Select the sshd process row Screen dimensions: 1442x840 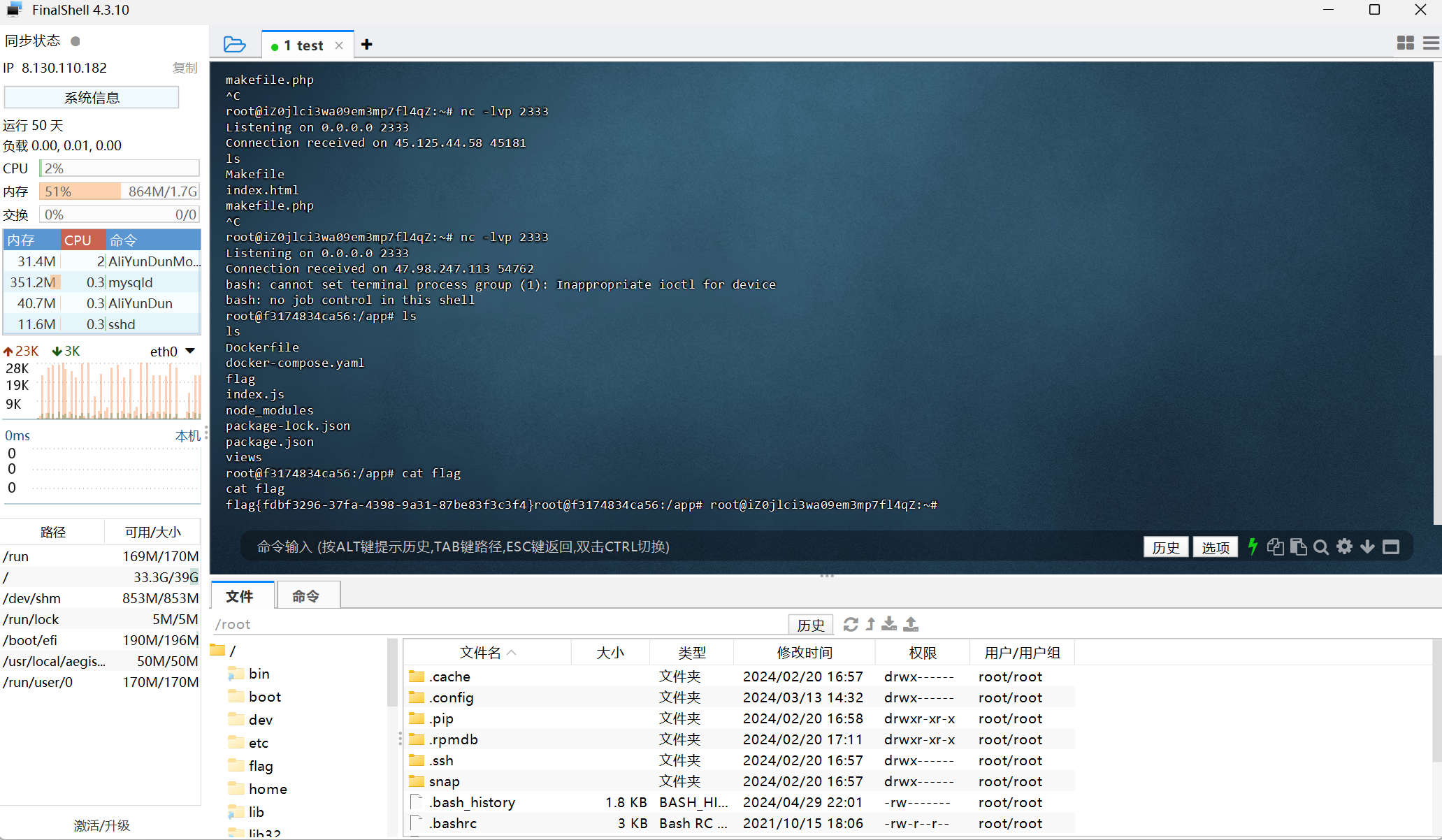(x=102, y=324)
